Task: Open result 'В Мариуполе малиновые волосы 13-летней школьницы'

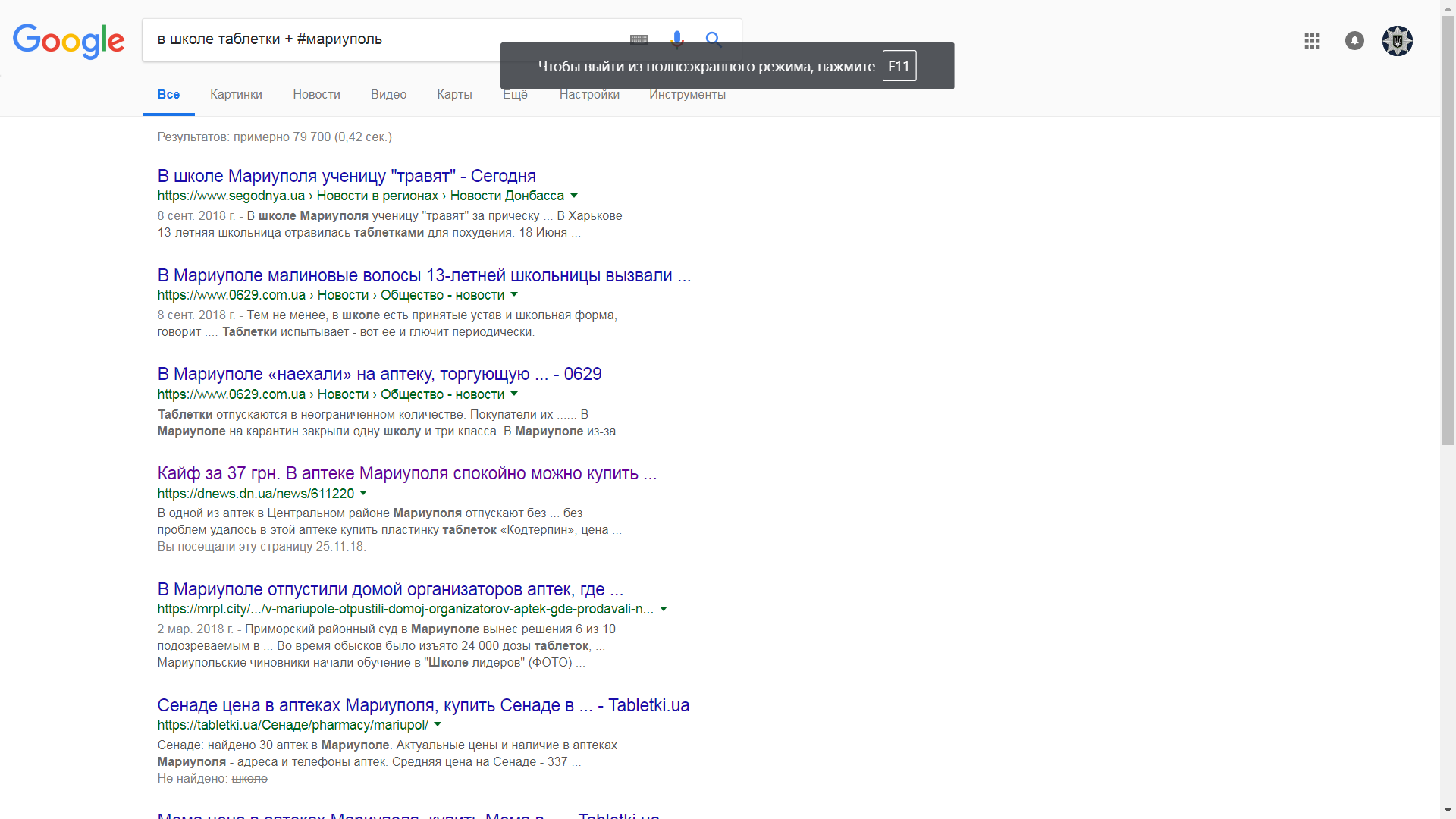Action: click(x=424, y=275)
